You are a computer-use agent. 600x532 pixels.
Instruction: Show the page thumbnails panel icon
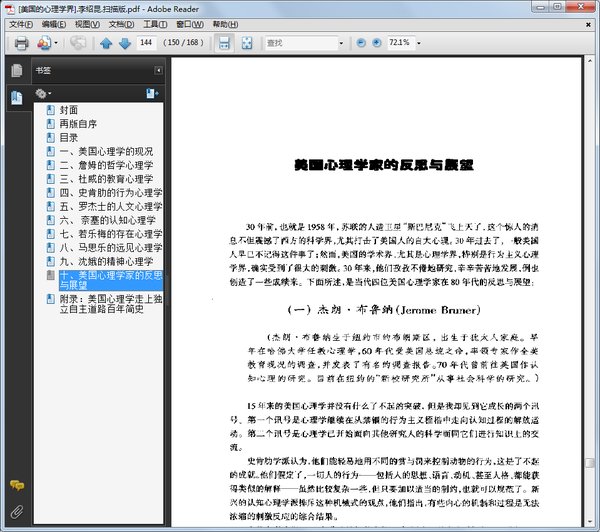[x=16, y=70]
